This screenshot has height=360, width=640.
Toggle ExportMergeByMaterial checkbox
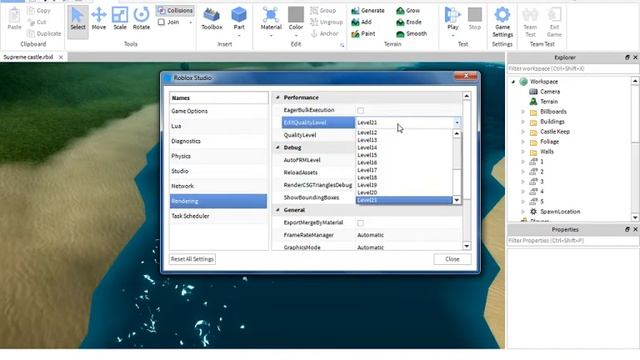click(360, 223)
